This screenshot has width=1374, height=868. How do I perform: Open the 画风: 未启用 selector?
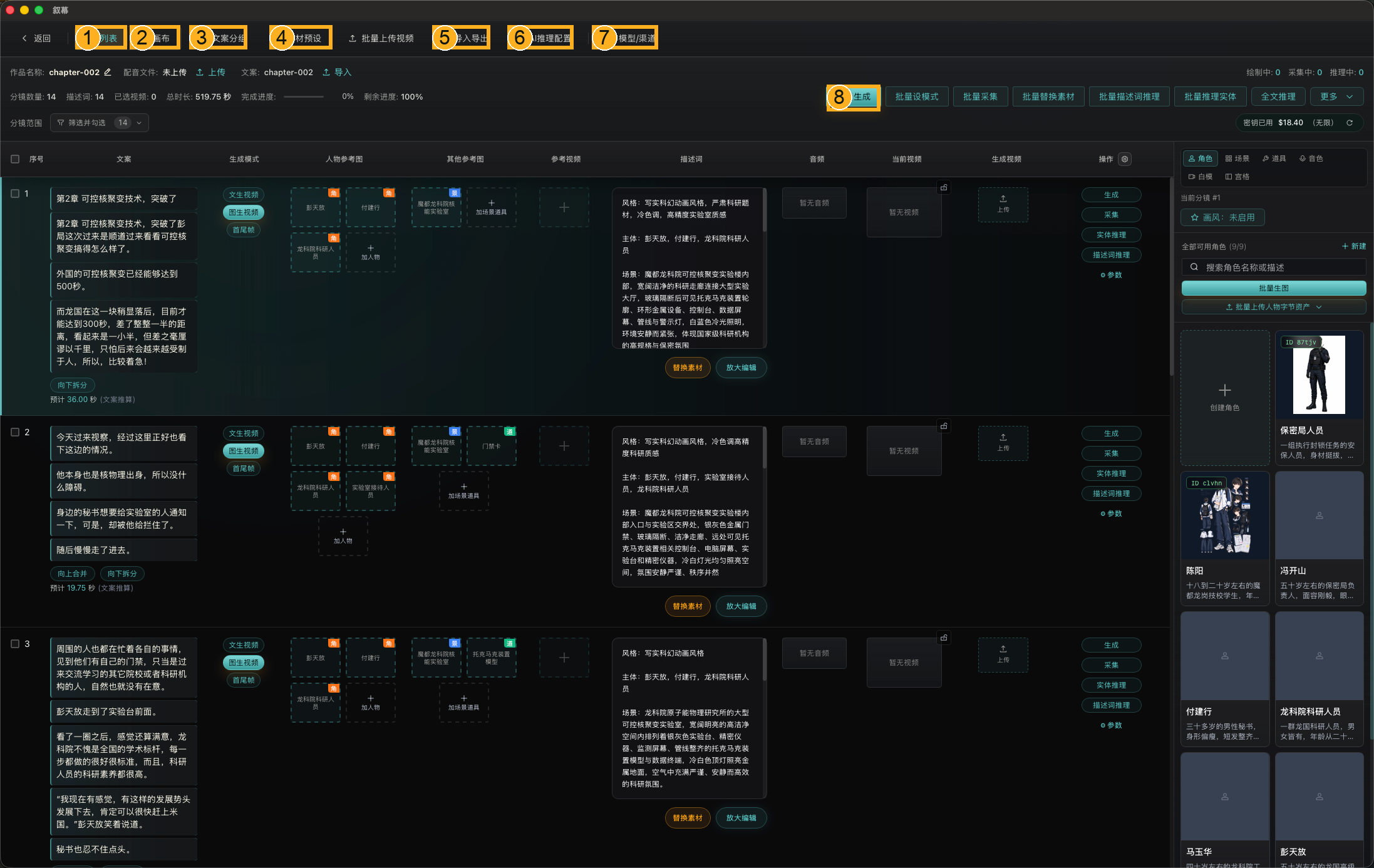point(1222,217)
